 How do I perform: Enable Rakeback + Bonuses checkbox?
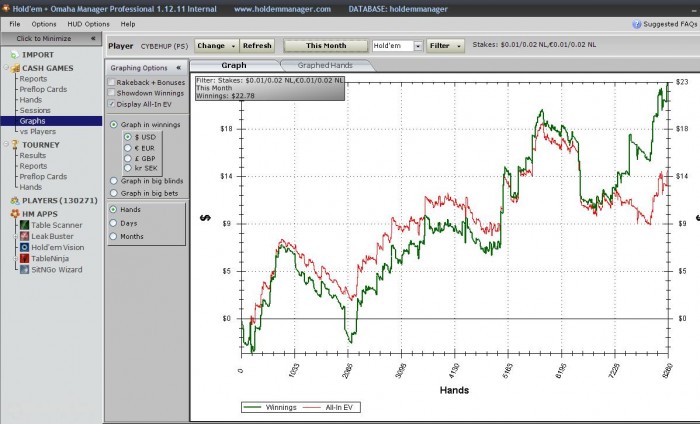pos(112,82)
